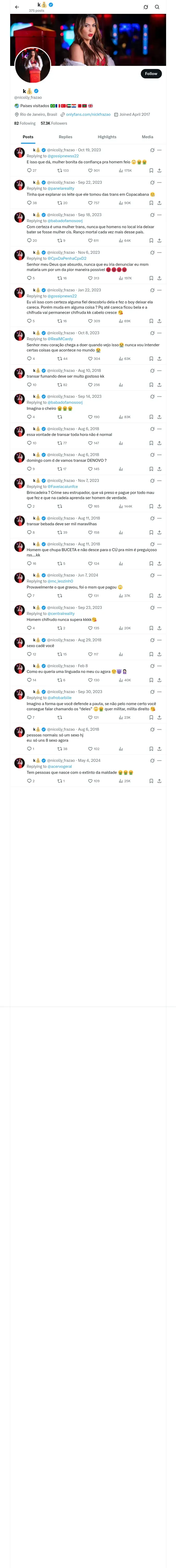This screenshot has height=1568, width=176.
Task: Click the back arrow icon
Action: click(17, 7)
